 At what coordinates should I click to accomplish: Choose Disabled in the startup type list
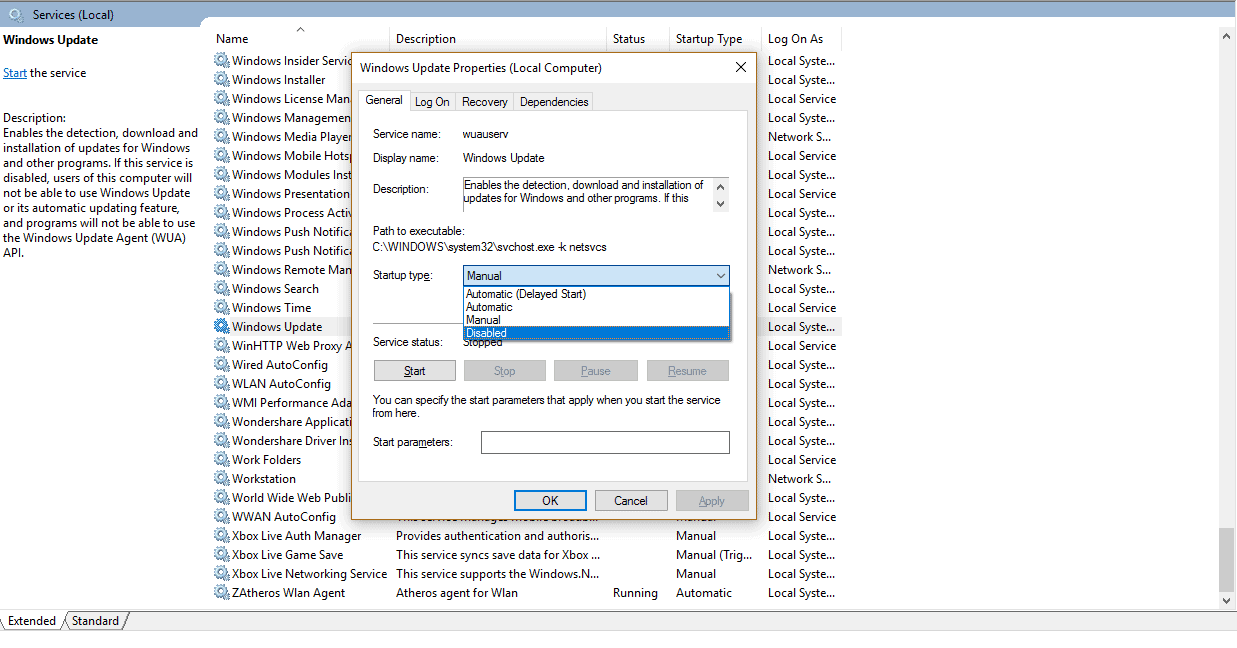point(596,333)
